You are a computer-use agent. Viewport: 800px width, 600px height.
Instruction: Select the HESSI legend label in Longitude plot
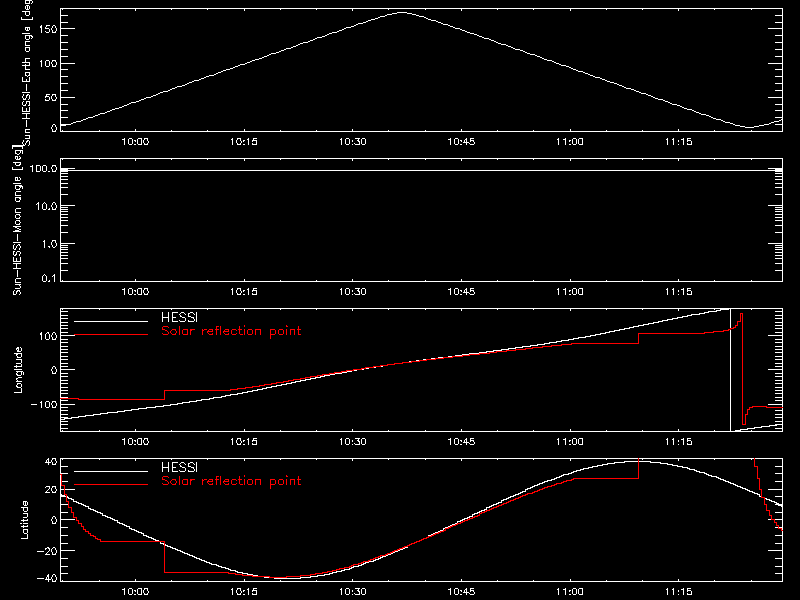tap(179, 317)
